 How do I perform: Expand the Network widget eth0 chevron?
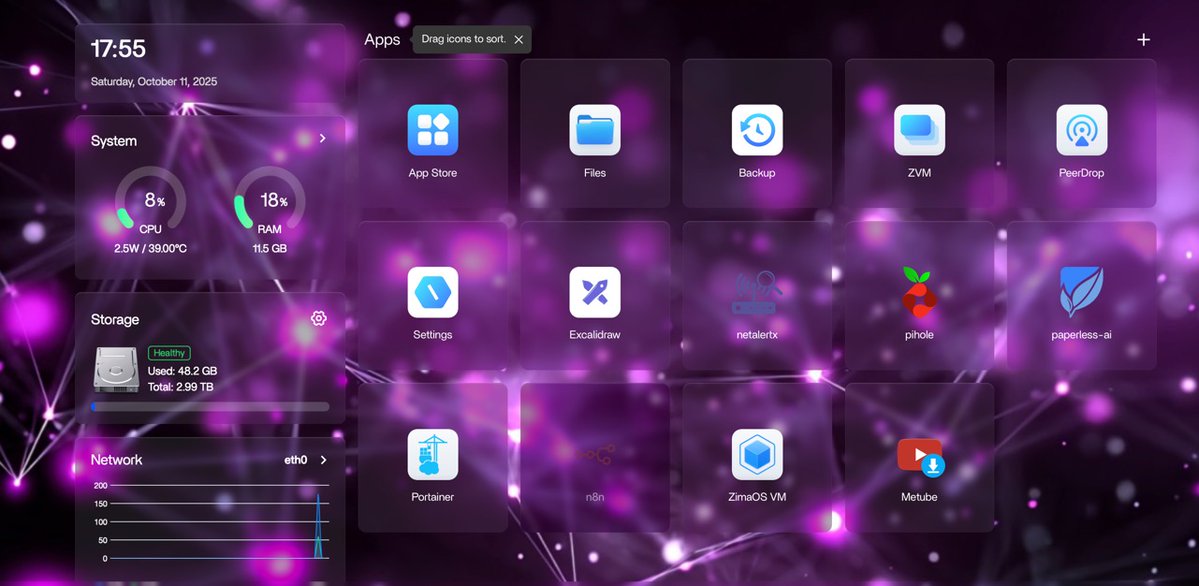click(323, 460)
